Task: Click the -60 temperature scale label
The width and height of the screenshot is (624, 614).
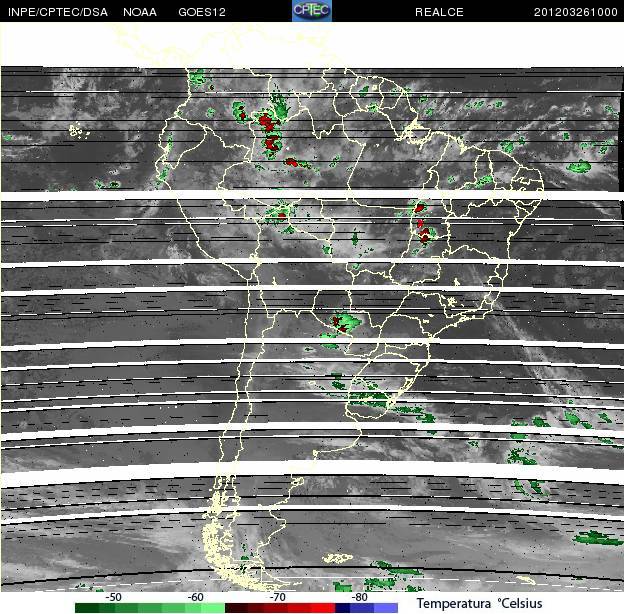Action: tap(195, 597)
